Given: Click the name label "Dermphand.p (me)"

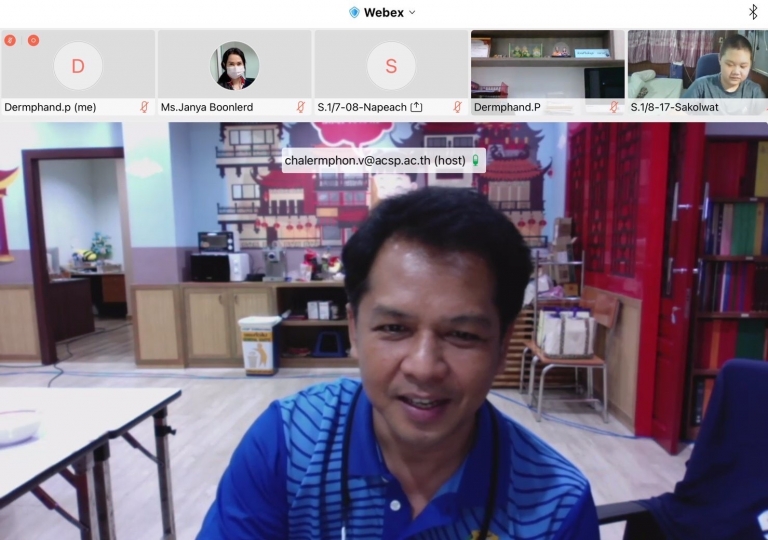Looking at the screenshot, I should [50, 107].
